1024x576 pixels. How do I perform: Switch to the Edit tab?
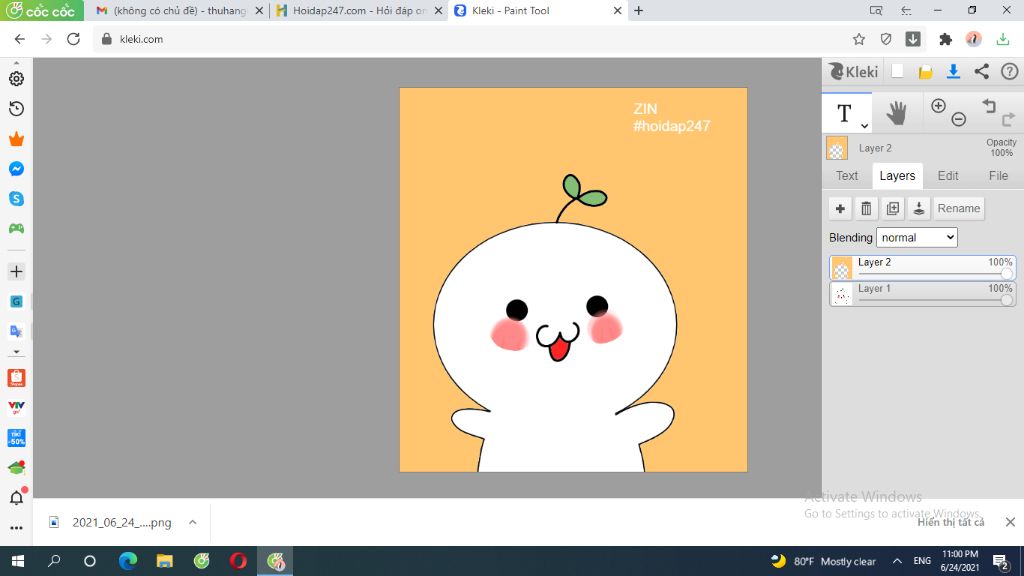coord(948,176)
